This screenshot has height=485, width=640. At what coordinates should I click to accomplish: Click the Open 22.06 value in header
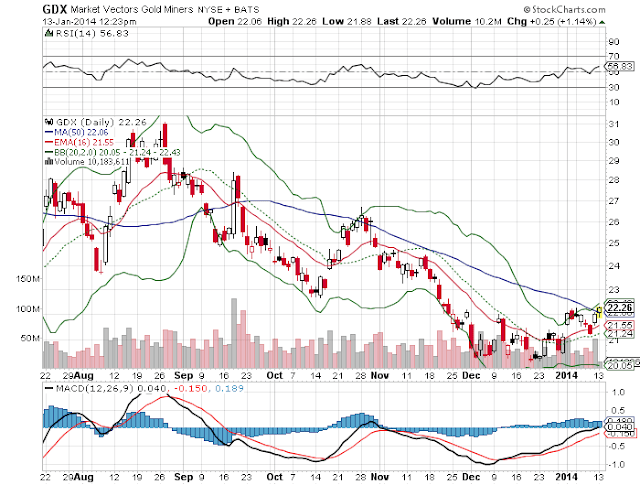point(235,21)
